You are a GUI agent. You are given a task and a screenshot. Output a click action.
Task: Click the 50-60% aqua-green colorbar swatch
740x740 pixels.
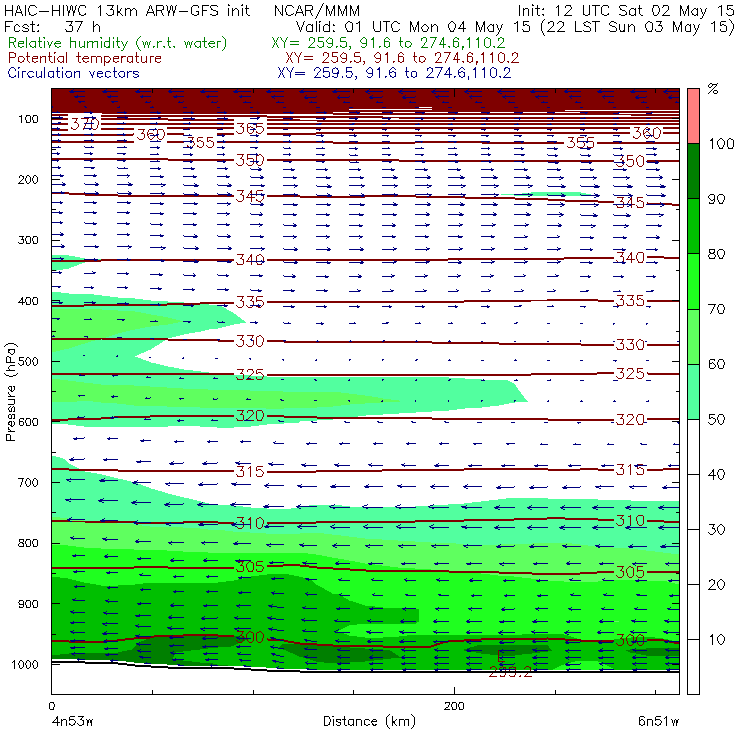pos(693,392)
